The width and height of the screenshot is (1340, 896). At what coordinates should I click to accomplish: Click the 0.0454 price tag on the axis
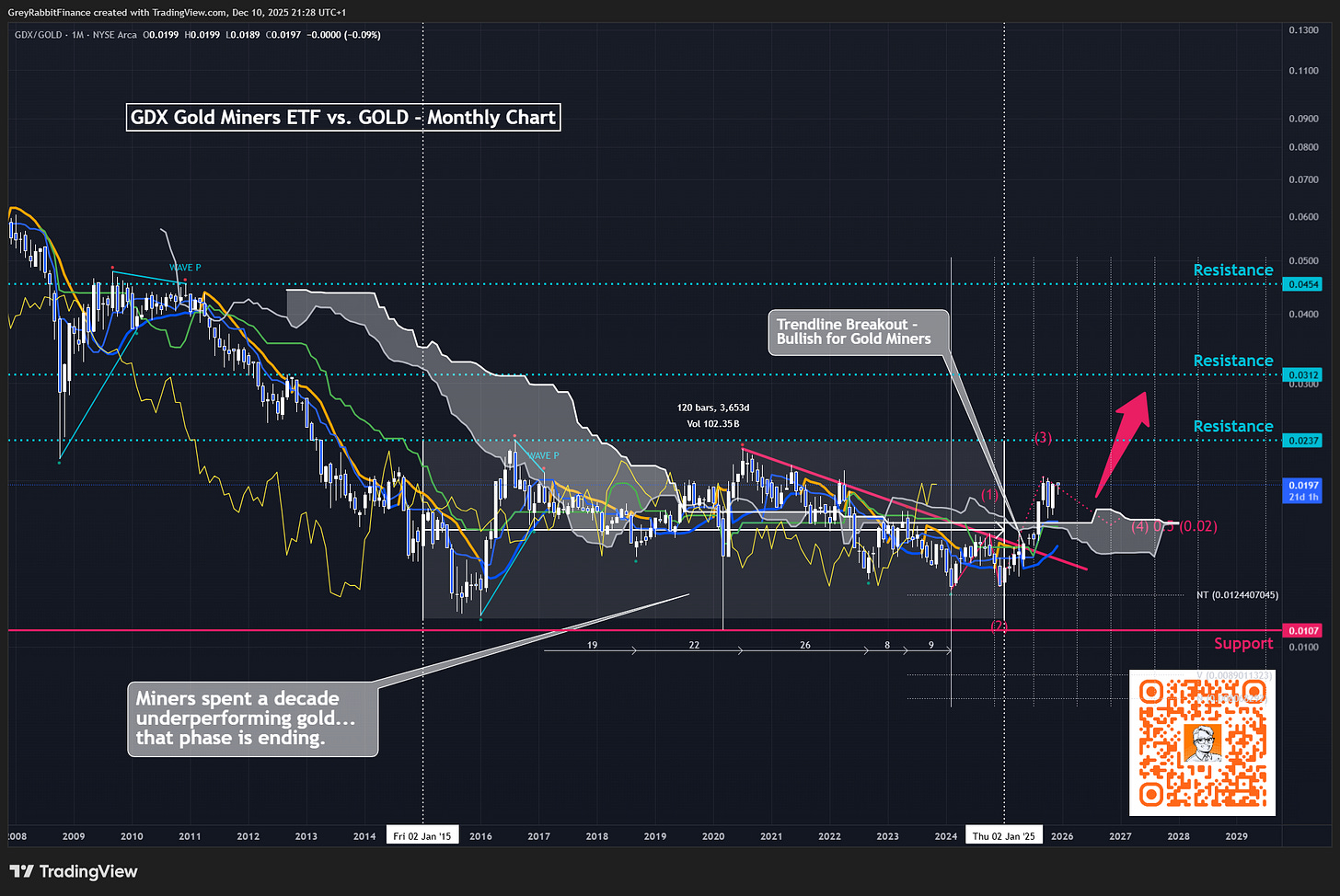1303,284
